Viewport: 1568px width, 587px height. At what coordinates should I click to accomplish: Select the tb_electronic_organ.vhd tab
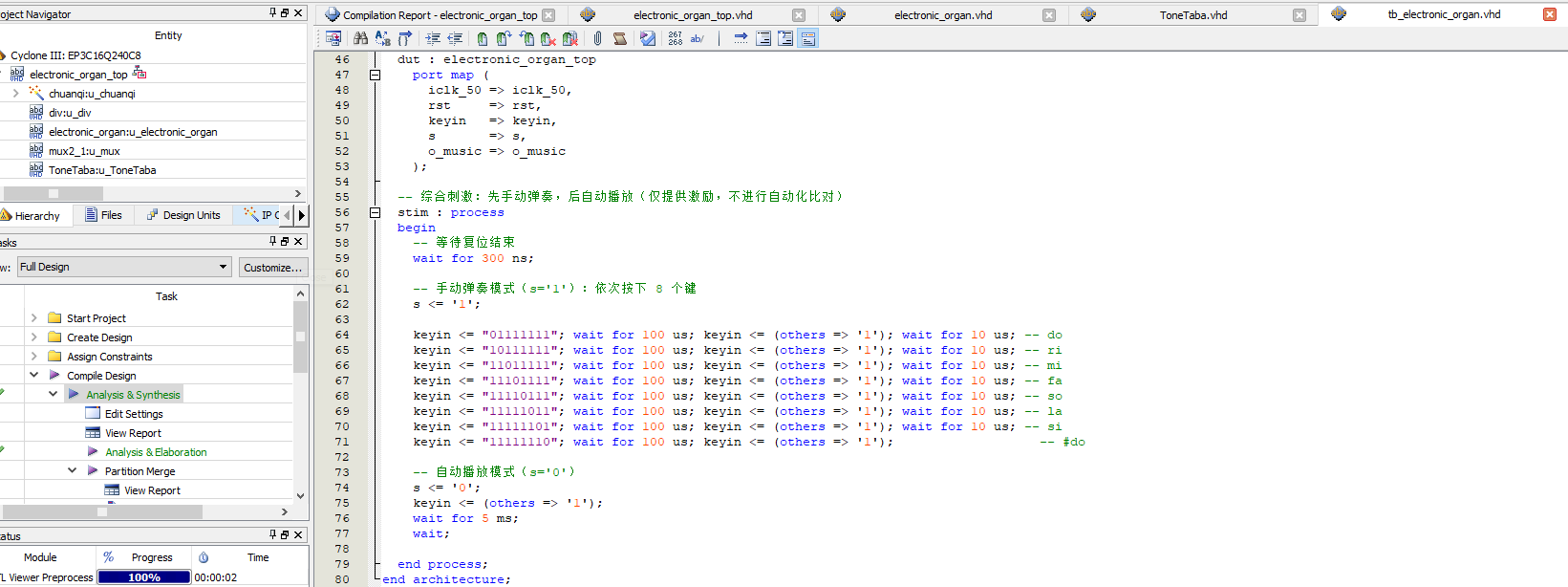[1443, 14]
